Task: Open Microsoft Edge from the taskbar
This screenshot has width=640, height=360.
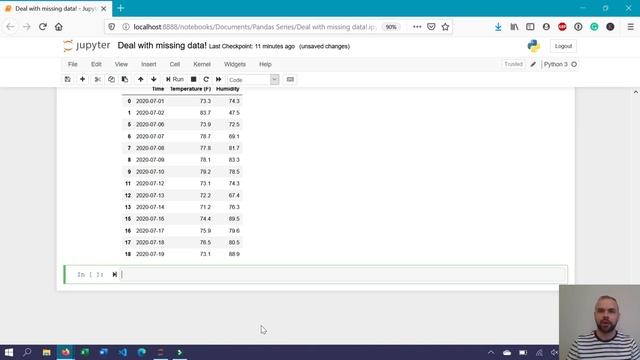Action: click(x=142, y=352)
